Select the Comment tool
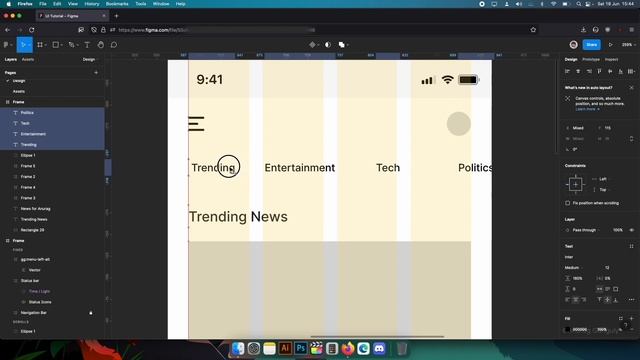The image size is (640, 360). click(x=114, y=45)
